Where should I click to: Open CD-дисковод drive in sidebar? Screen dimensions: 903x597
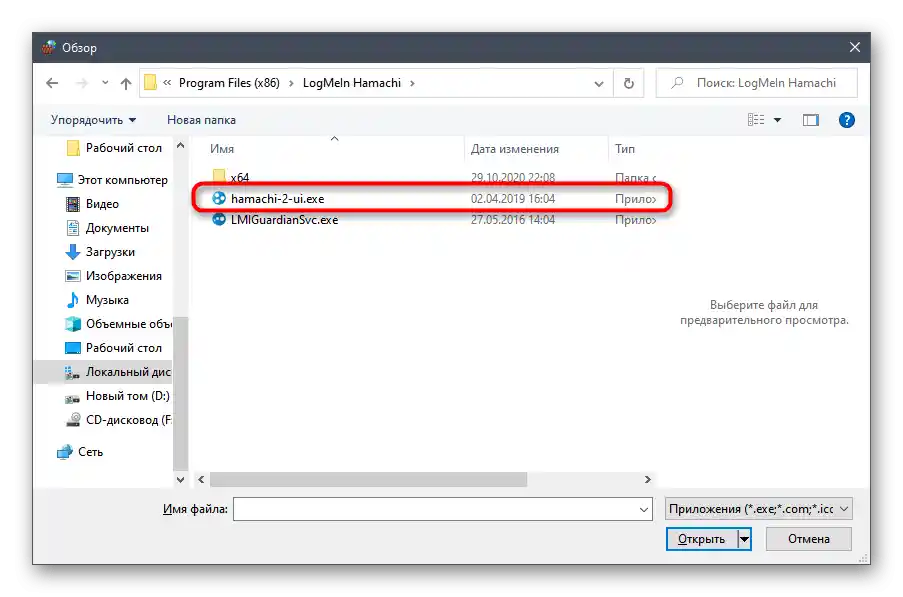128,420
